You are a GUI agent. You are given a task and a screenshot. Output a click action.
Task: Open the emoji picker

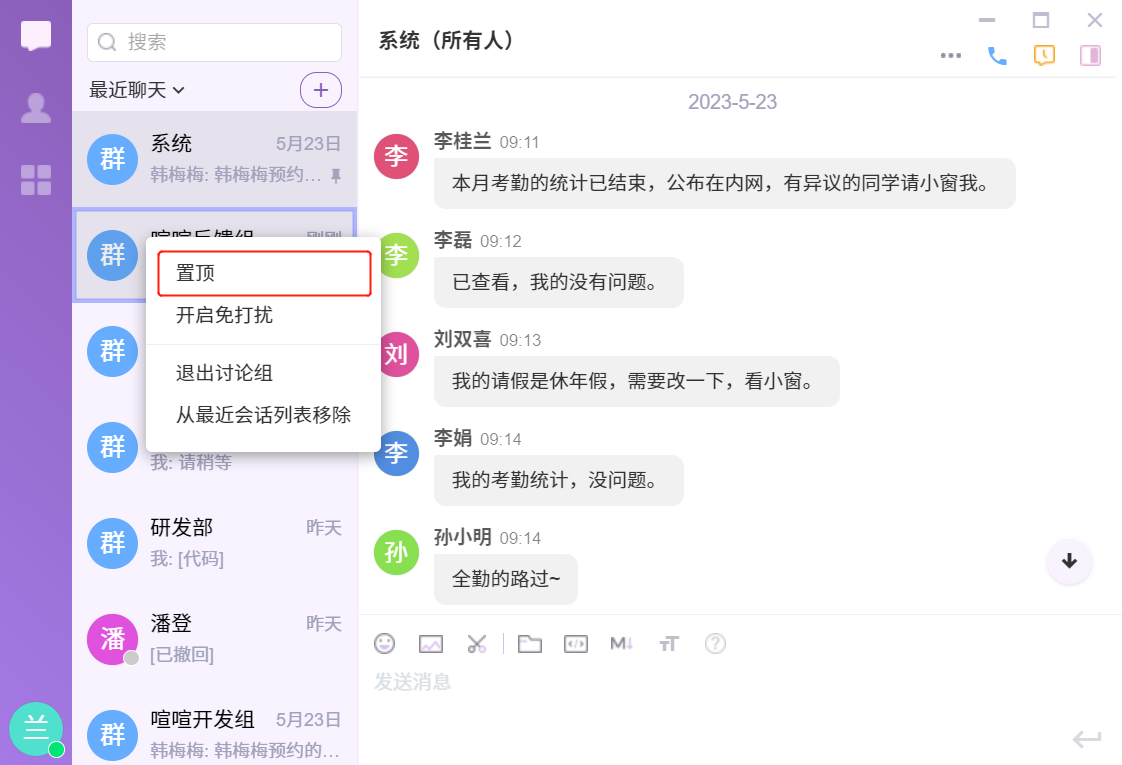click(x=384, y=644)
